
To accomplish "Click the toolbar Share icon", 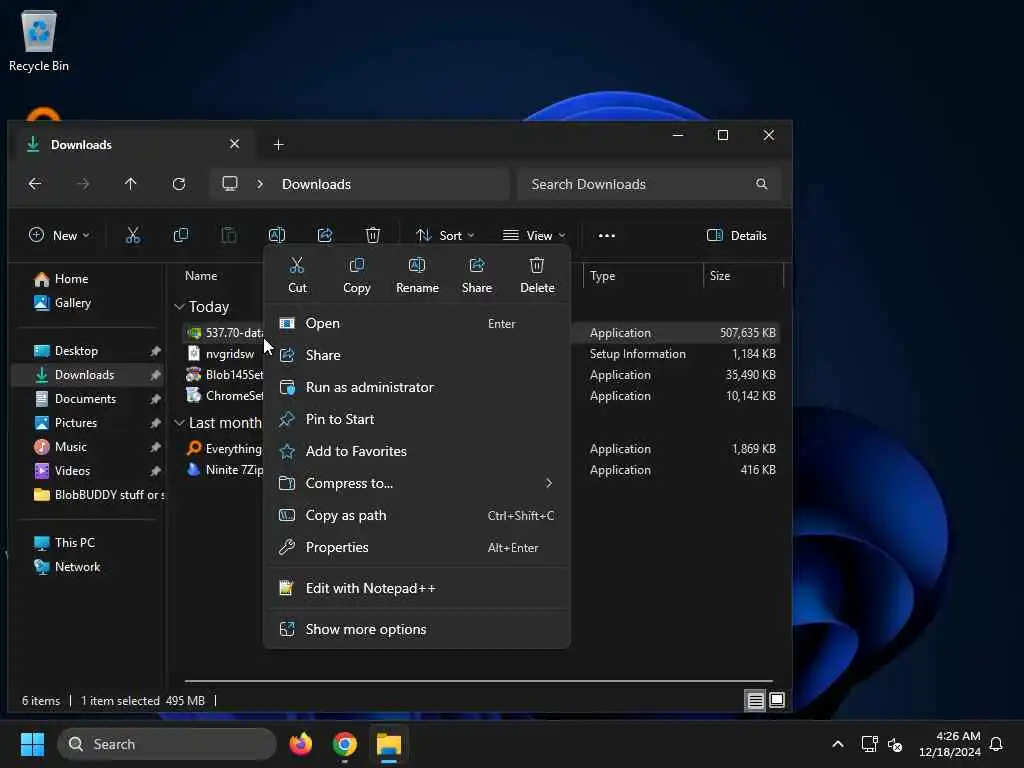I will pos(325,235).
